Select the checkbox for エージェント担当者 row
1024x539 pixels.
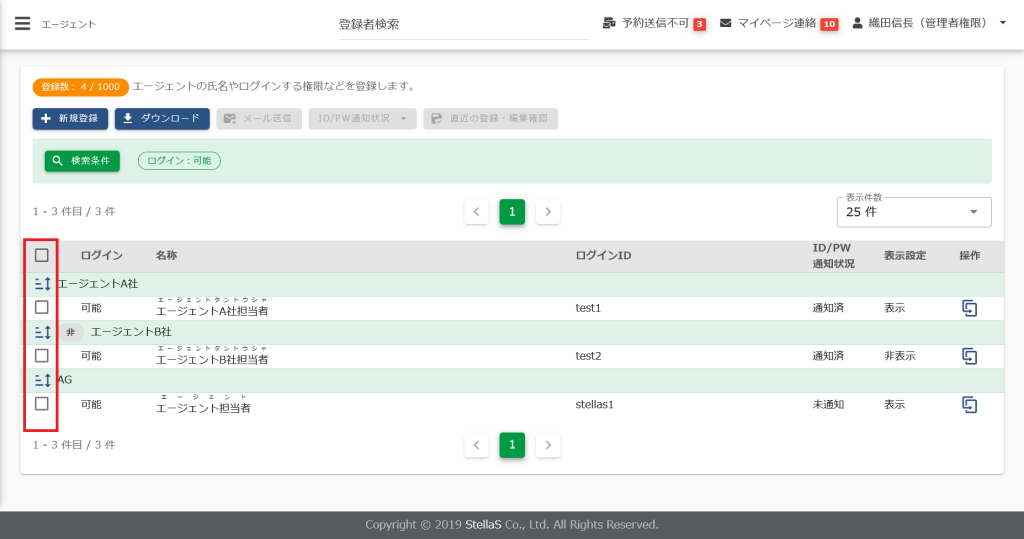(x=42, y=404)
